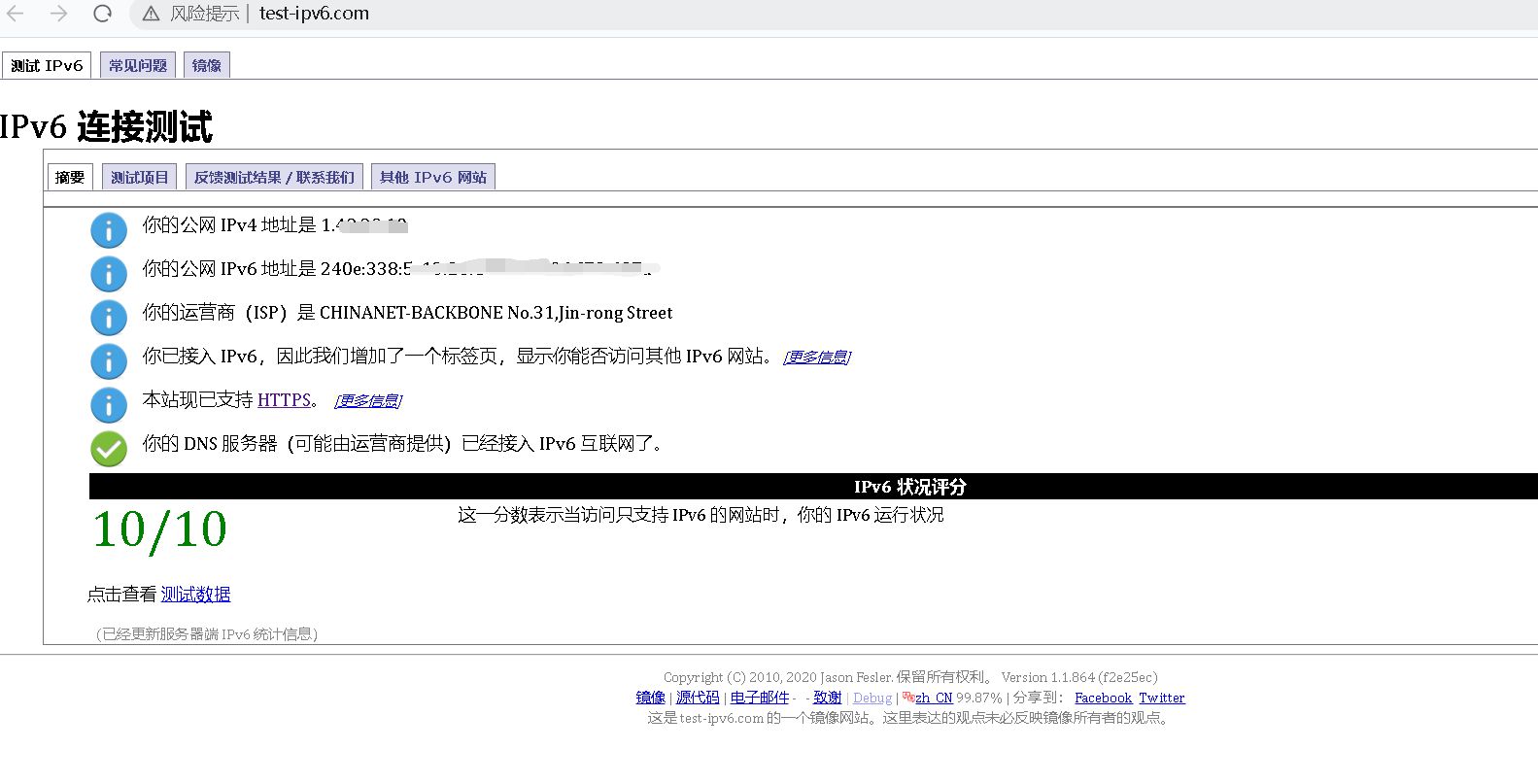Image resolution: width=1538 pixels, height=784 pixels.
Task: Open the Facebook share link
Action: point(1103,698)
